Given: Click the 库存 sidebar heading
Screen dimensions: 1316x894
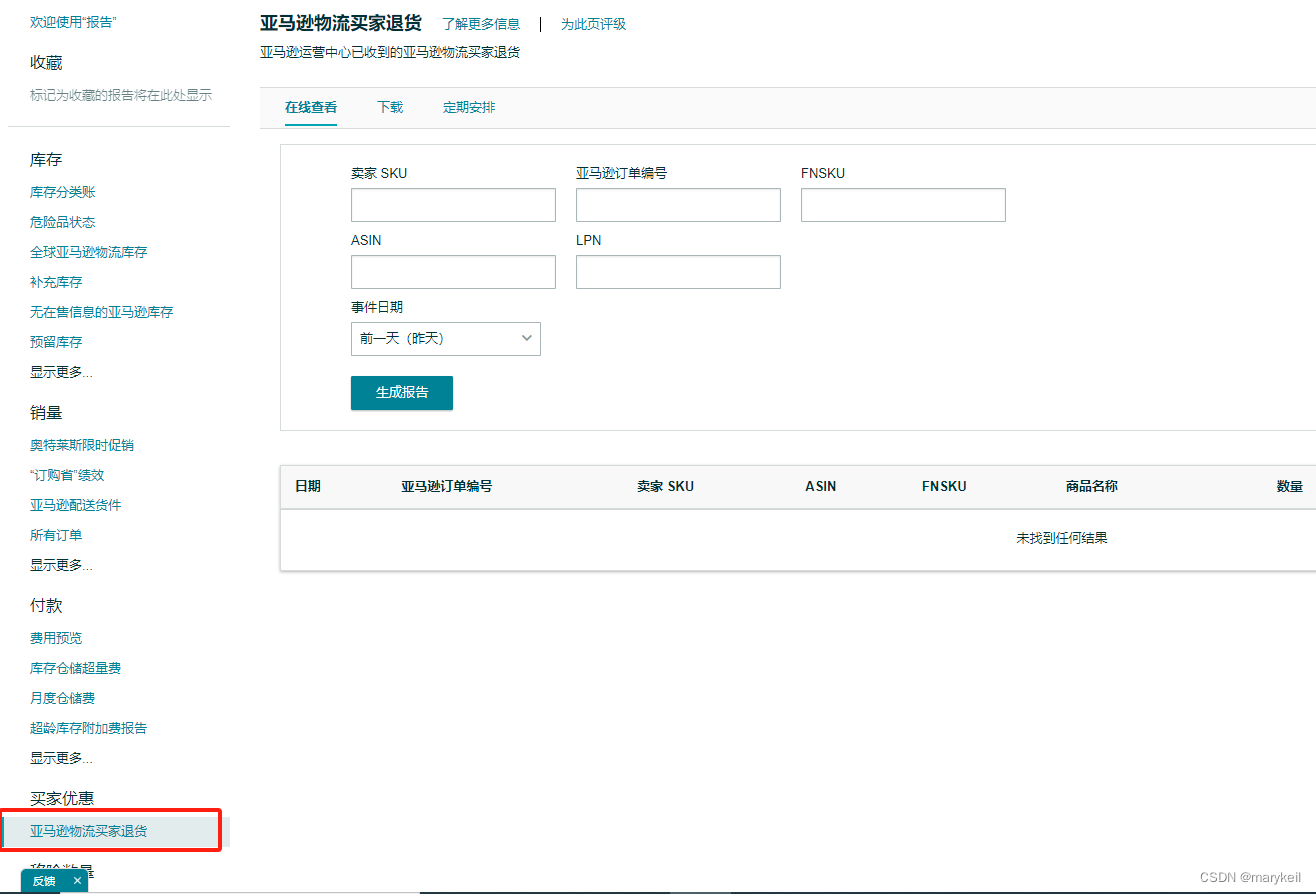Looking at the screenshot, I should (46, 160).
